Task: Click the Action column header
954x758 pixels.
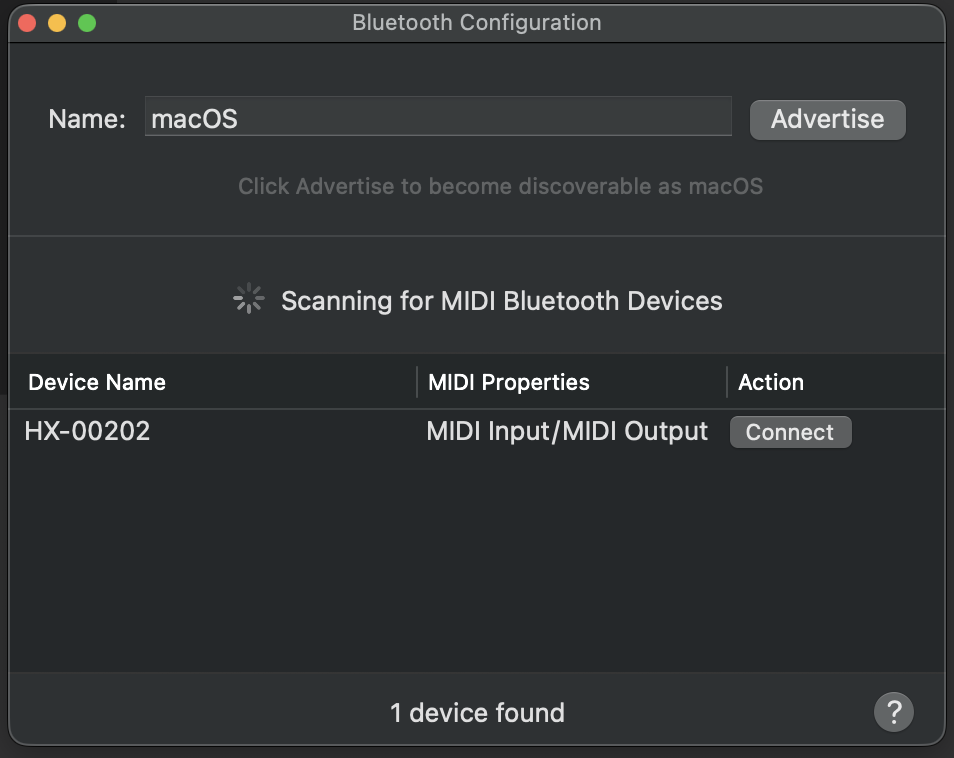Action: [771, 383]
